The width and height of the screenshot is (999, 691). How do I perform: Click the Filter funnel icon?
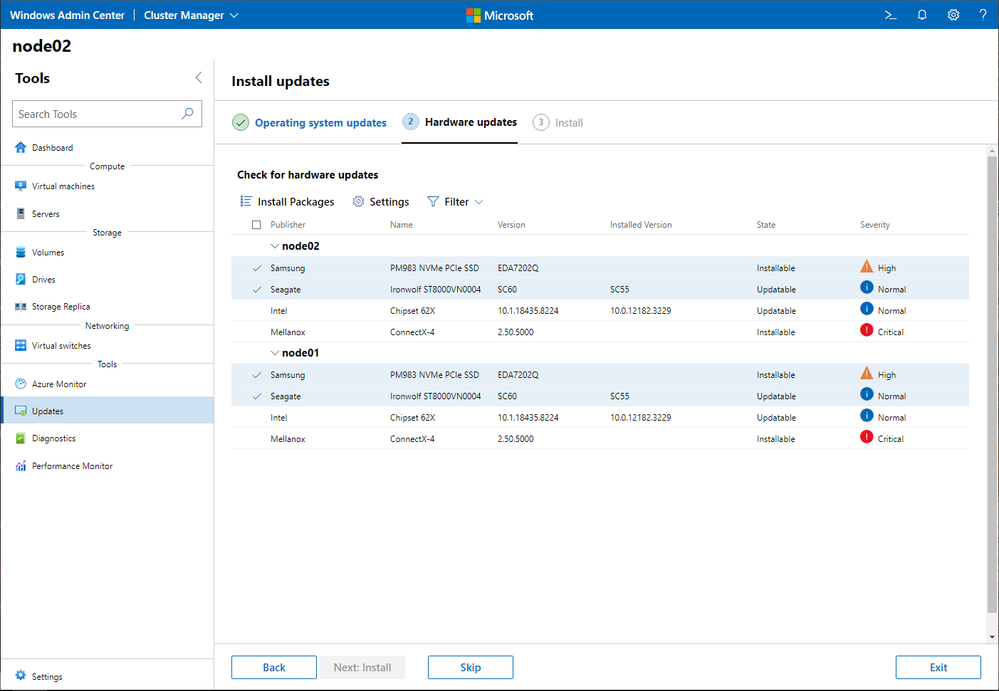click(433, 202)
